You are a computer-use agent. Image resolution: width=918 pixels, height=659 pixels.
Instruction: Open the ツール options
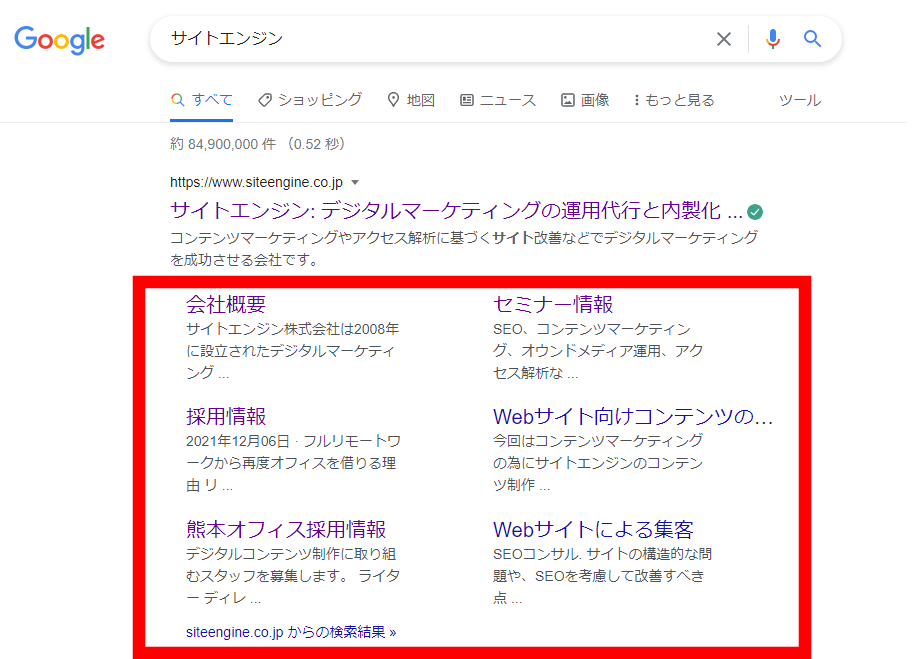click(800, 100)
